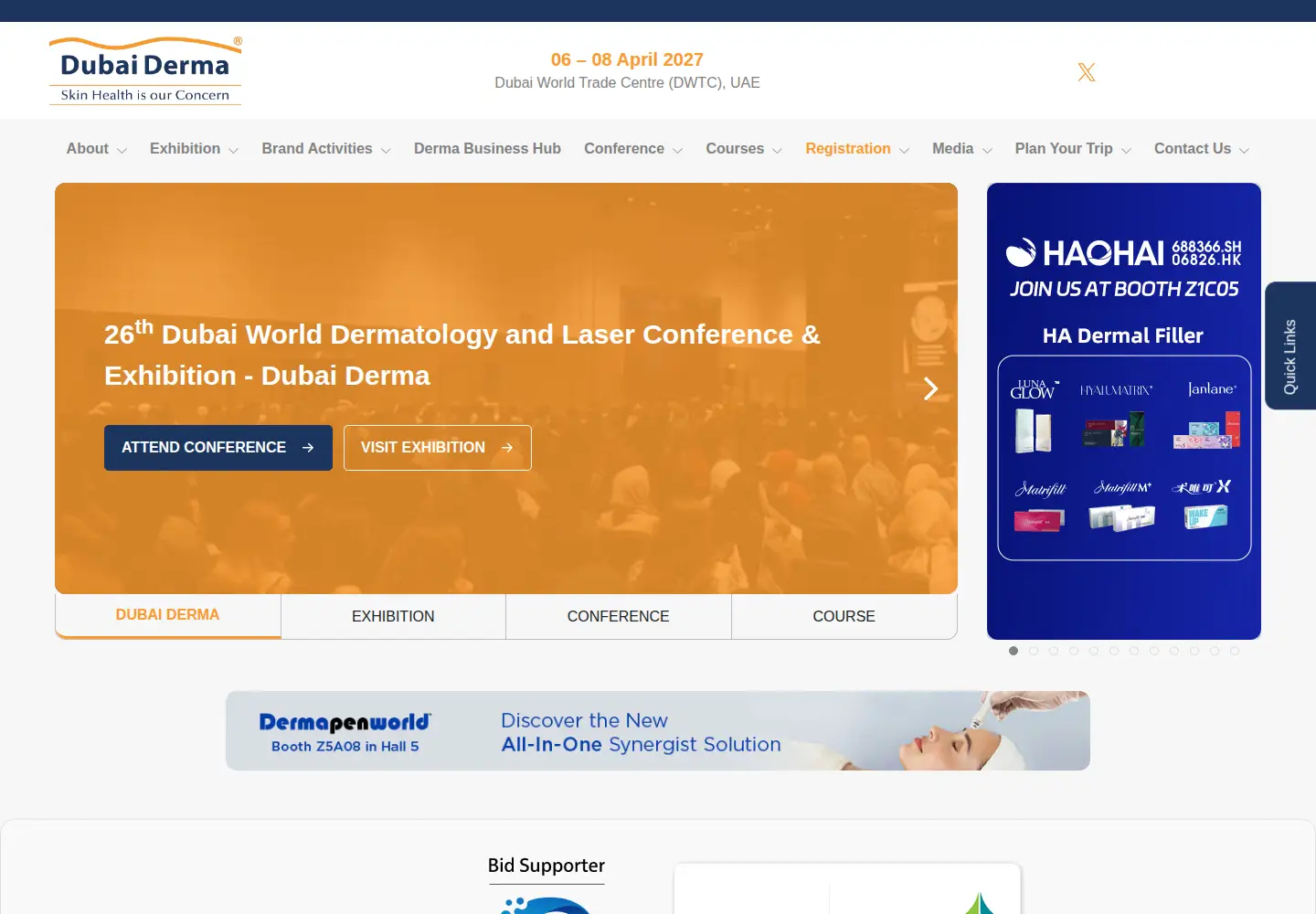Viewport: 1316px width, 914px height.
Task: Open the X (Twitter) social icon
Action: (1087, 72)
